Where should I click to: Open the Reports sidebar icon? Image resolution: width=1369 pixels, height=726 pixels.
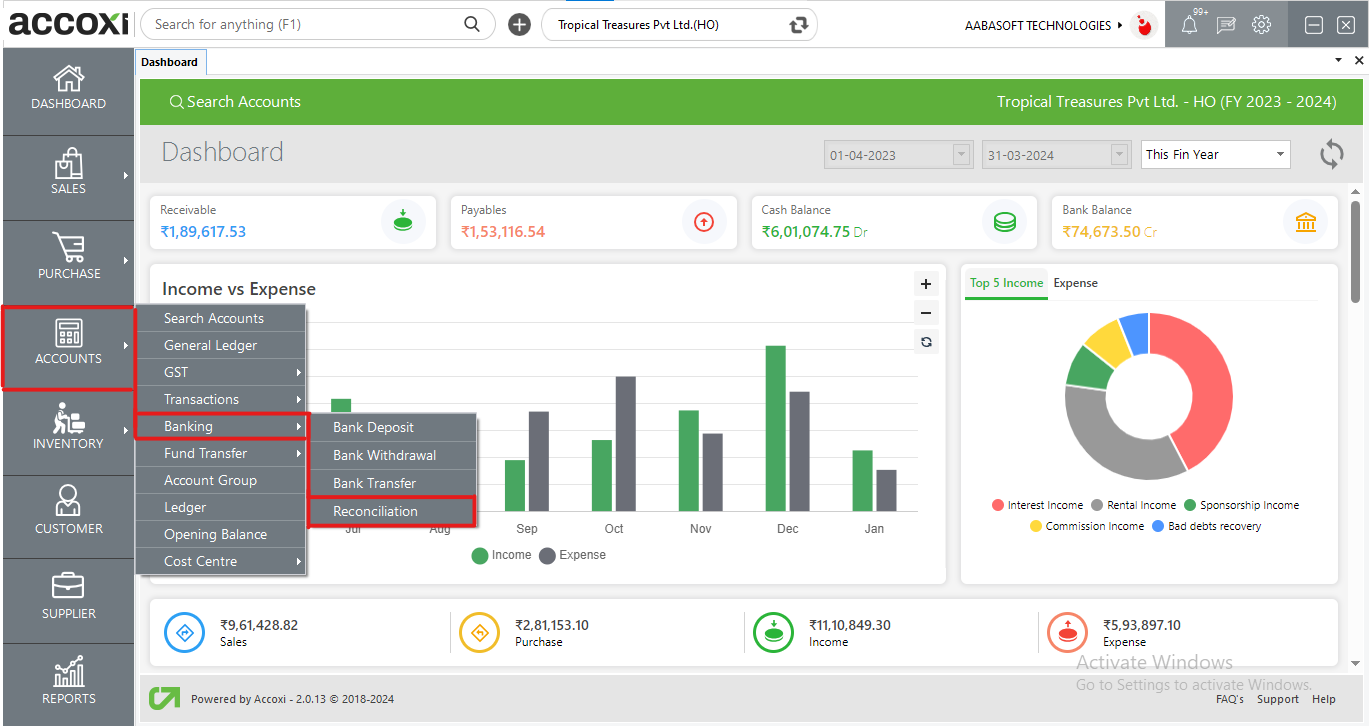pos(68,680)
